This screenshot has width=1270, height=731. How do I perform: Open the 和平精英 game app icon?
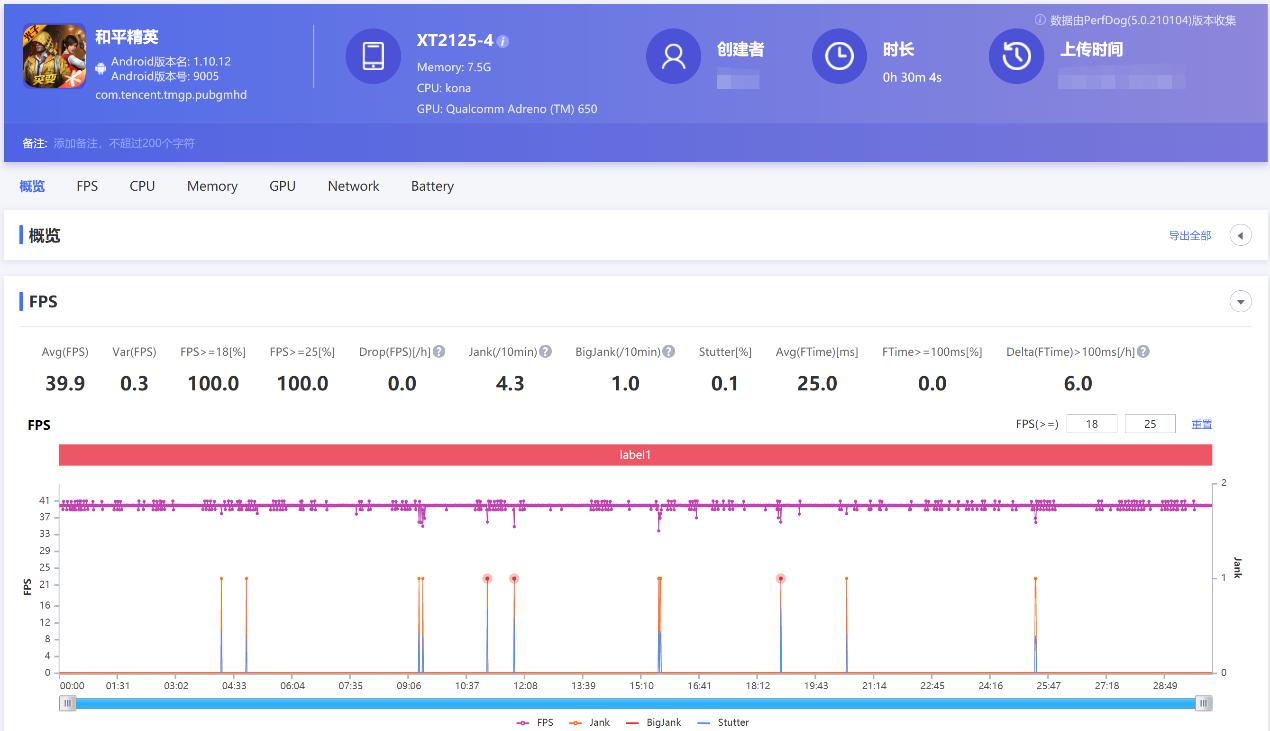(53, 56)
